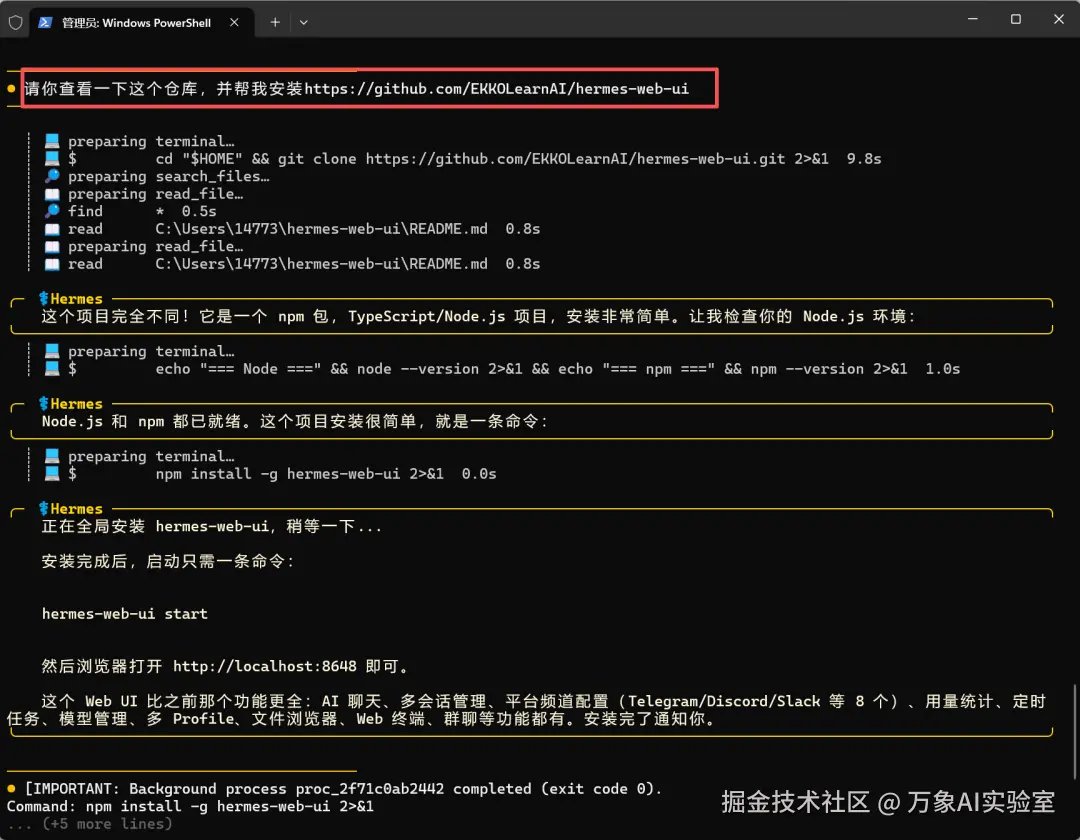This screenshot has width=1080, height=840.
Task: Open a new tab with the plus button
Action: click(x=275, y=23)
